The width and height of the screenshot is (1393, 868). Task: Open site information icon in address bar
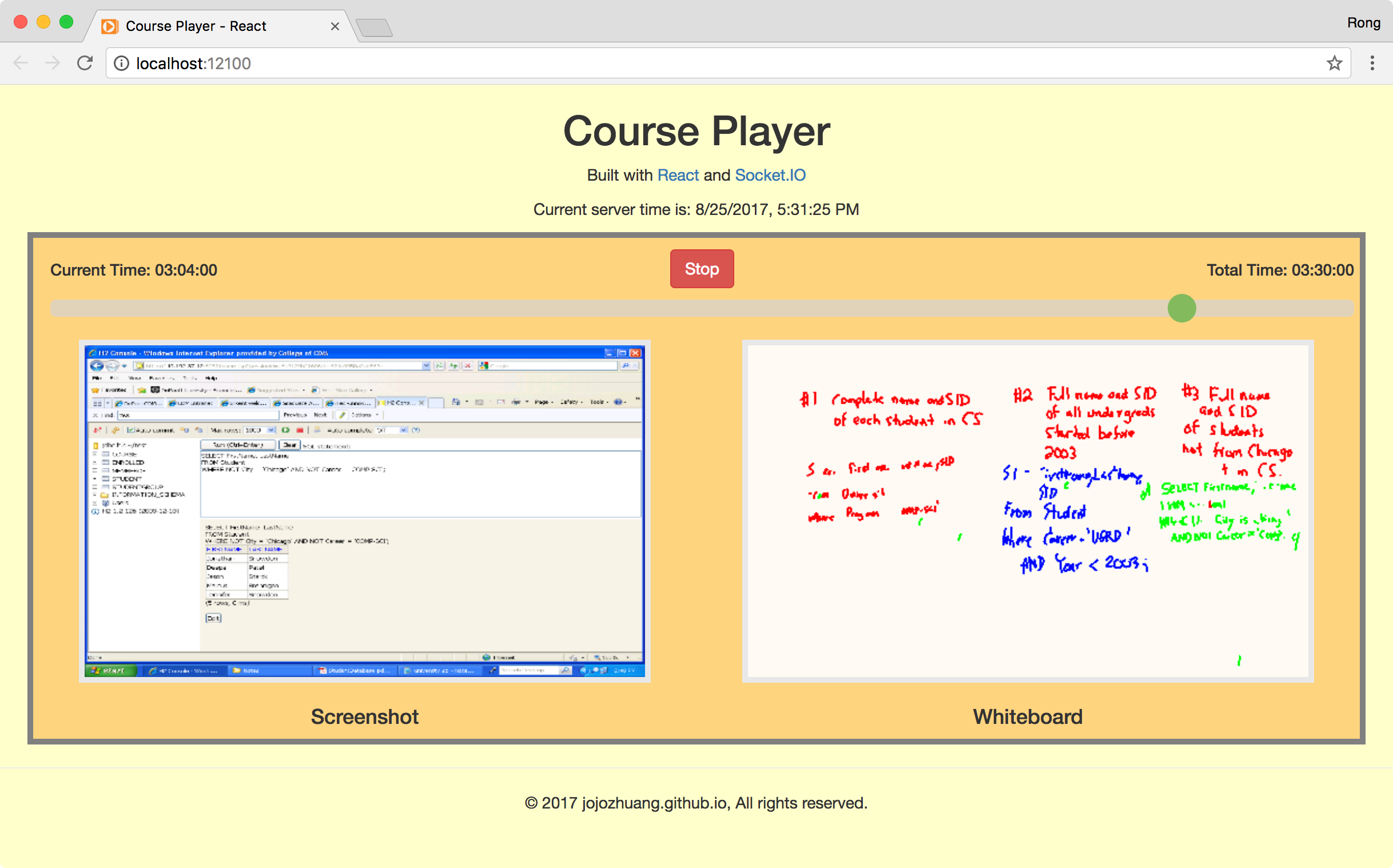121,63
